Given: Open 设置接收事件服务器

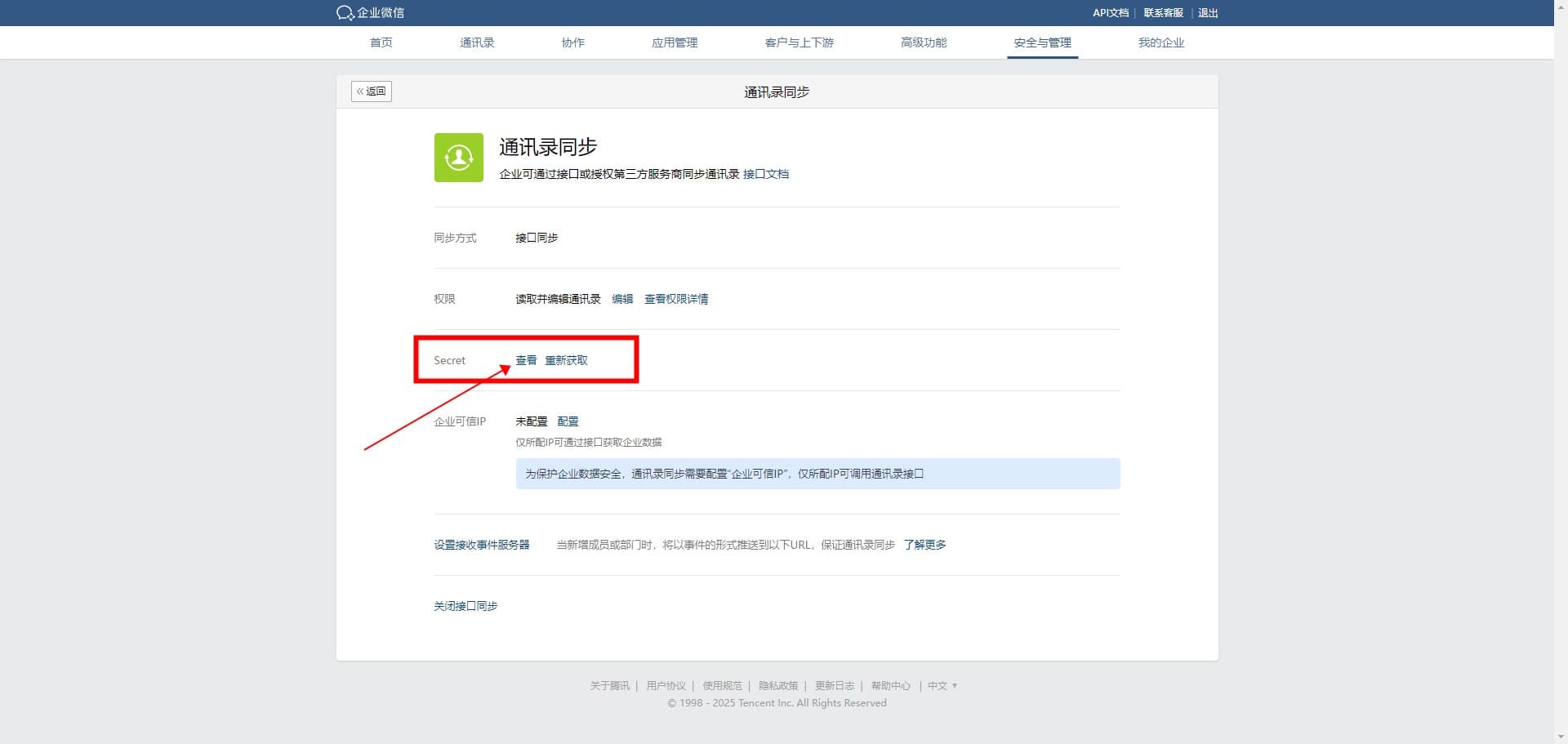Looking at the screenshot, I should pyautogui.click(x=482, y=545).
